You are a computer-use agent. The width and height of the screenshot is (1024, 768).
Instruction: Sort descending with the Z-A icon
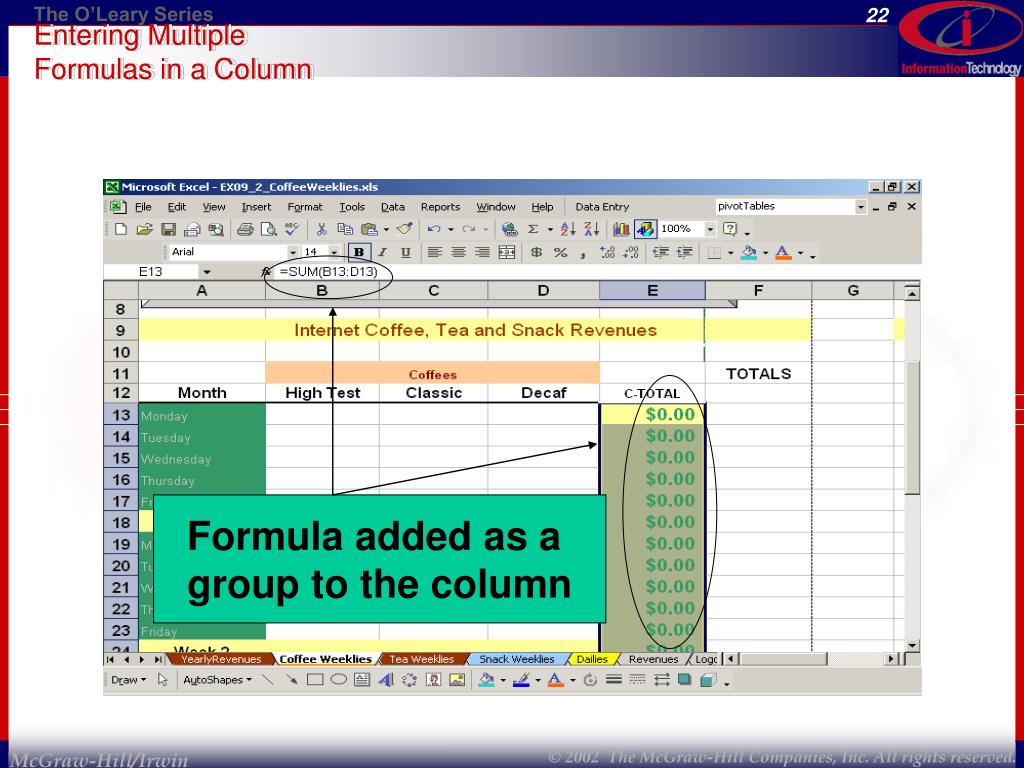(x=592, y=229)
